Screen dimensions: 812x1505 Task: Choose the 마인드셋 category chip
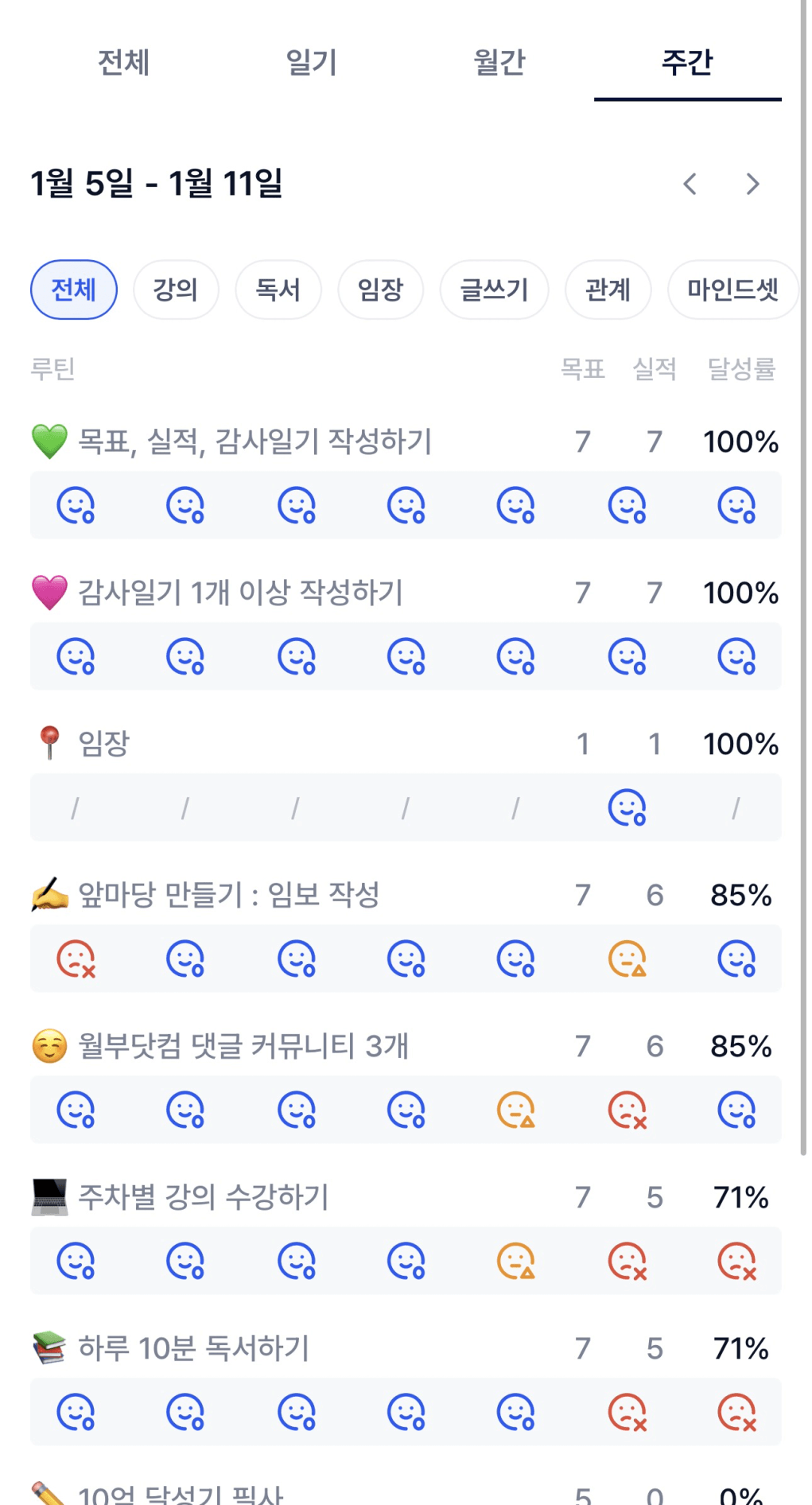coord(732,290)
